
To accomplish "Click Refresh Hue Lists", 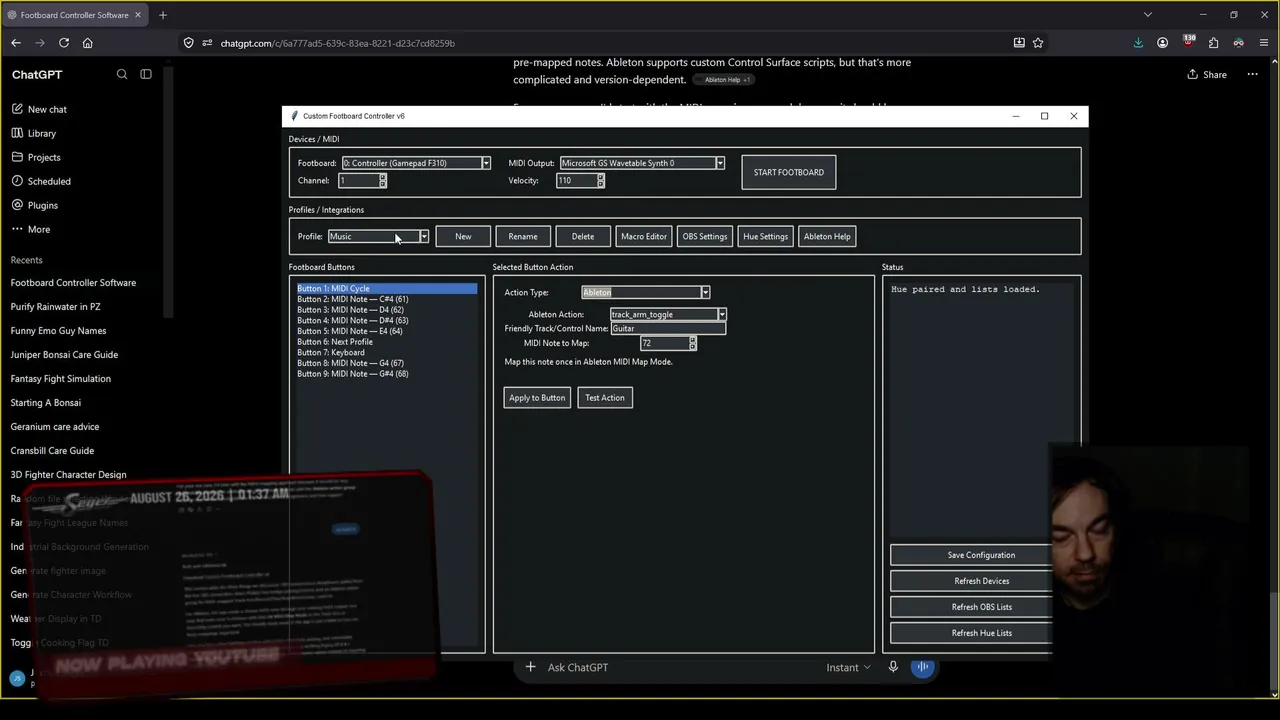I will (x=981, y=633).
